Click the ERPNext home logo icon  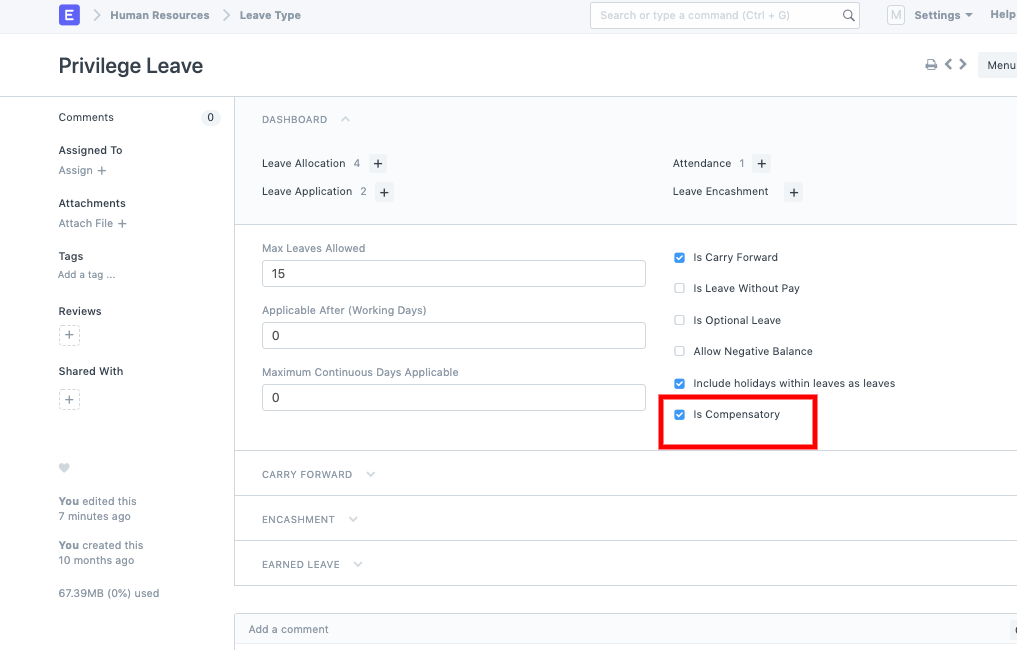pos(69,15)
